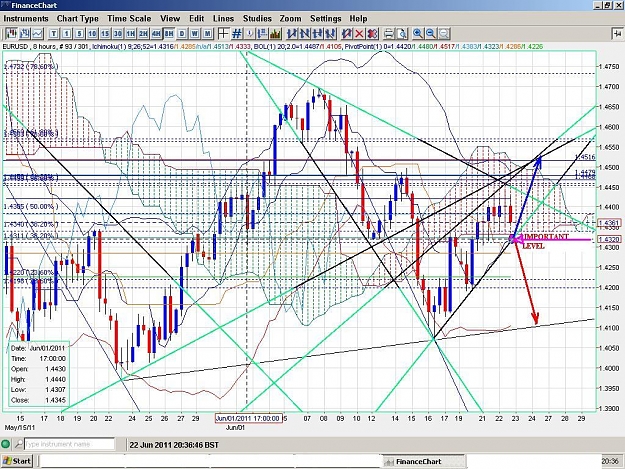Open the Studies menu
The width and height of the screenshot is (625, 469).
click(257, 18)
